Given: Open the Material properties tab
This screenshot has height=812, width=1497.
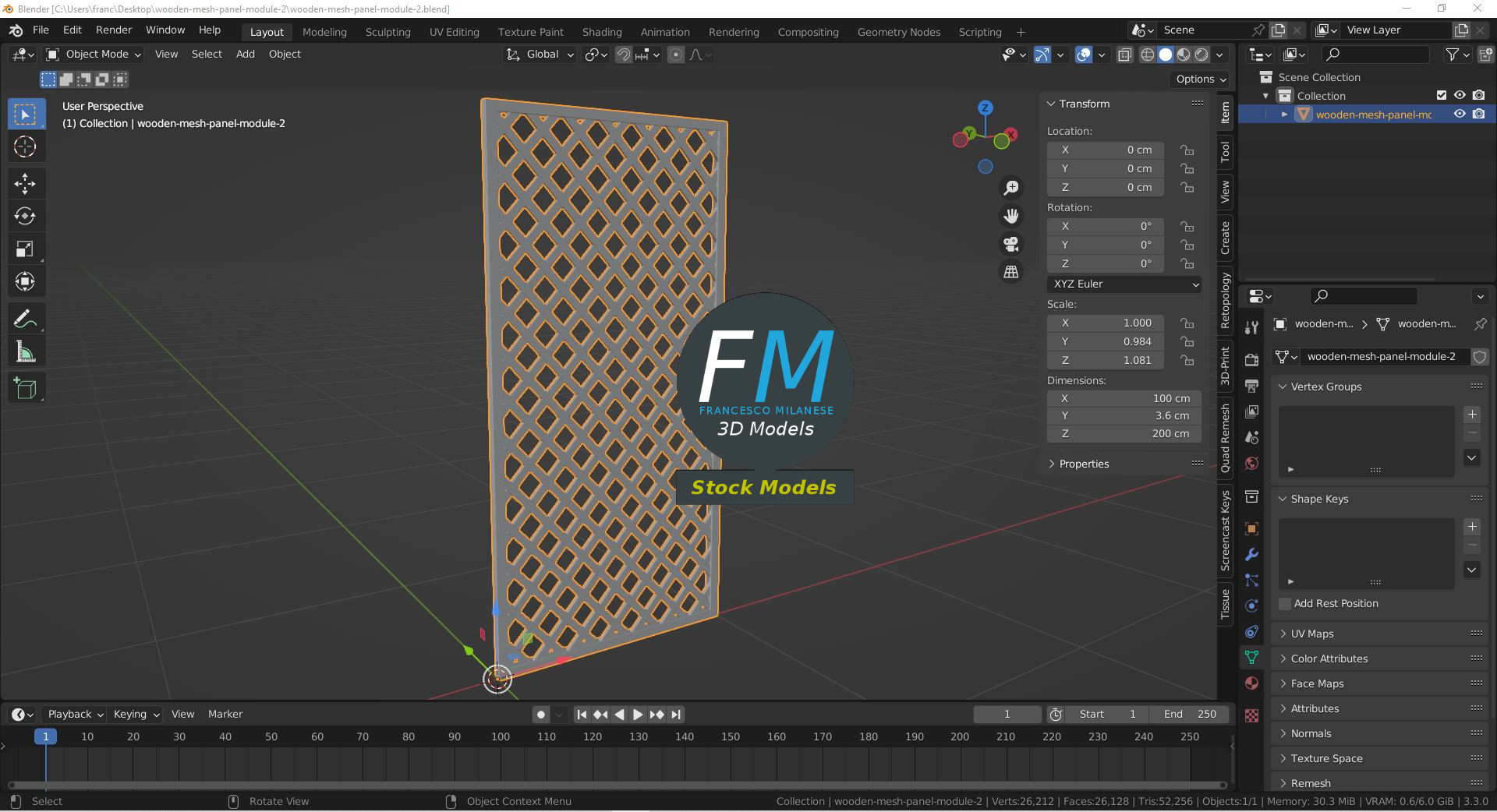Looking at the screenshot, I should click(x=1251, y=683).
